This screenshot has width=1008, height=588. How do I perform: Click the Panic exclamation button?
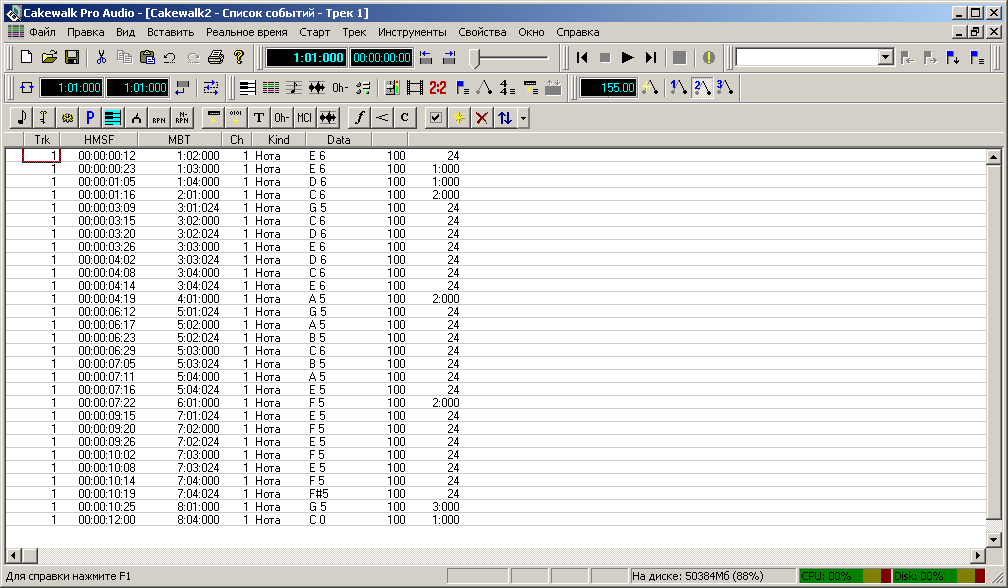point(708,57)
